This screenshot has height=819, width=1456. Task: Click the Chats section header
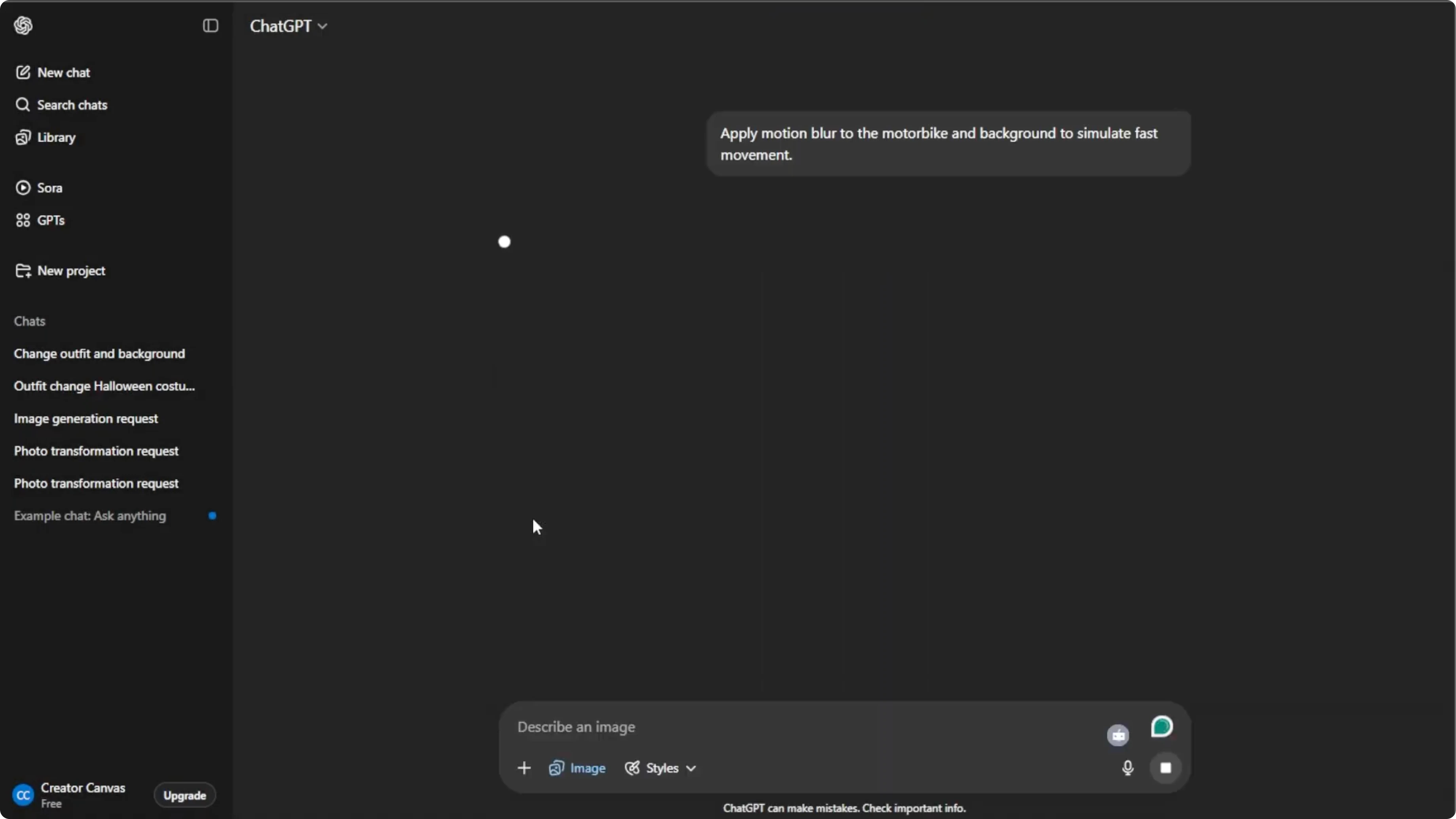pyautogui.click(x=29, y=321)
